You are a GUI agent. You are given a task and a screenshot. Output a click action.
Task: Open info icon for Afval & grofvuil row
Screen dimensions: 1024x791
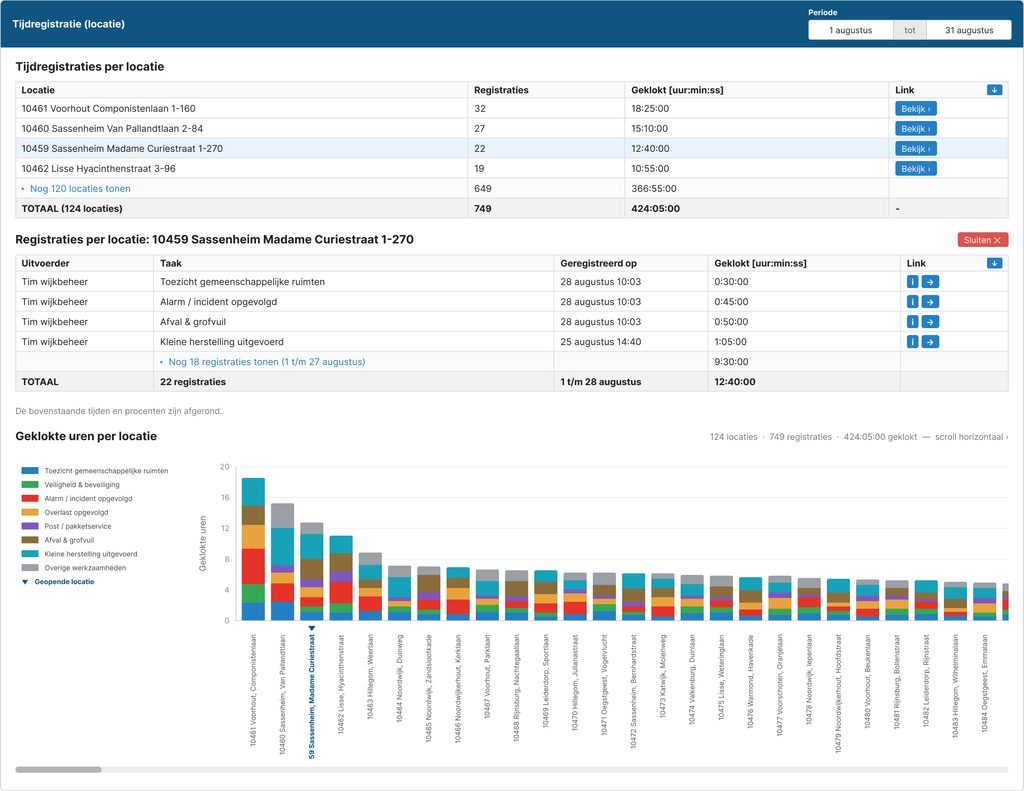[x=912, y=322]
